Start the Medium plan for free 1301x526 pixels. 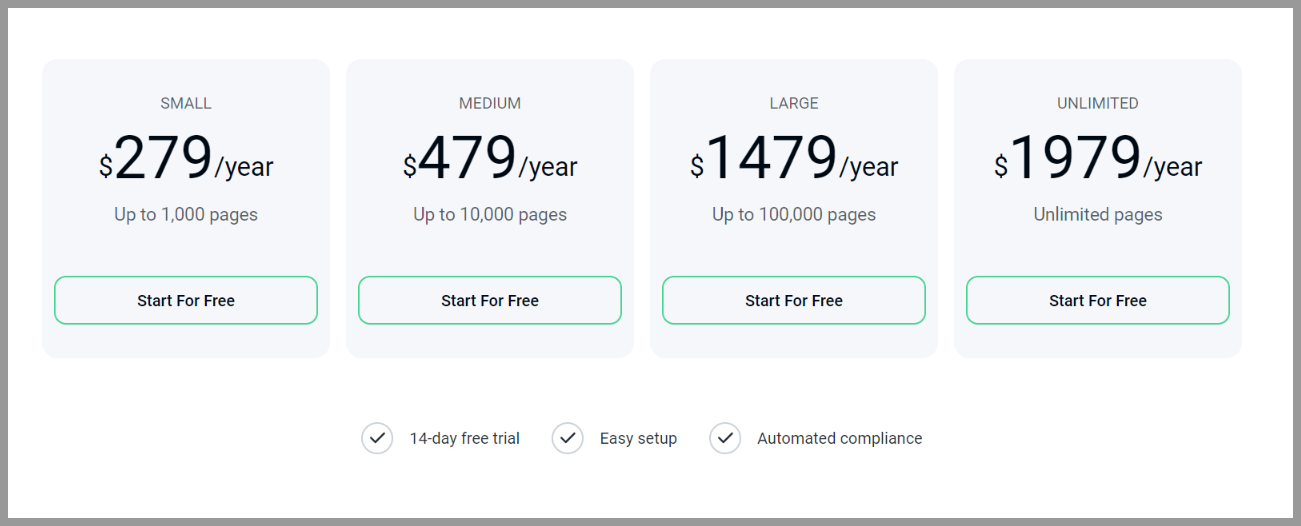pos(490,300)
